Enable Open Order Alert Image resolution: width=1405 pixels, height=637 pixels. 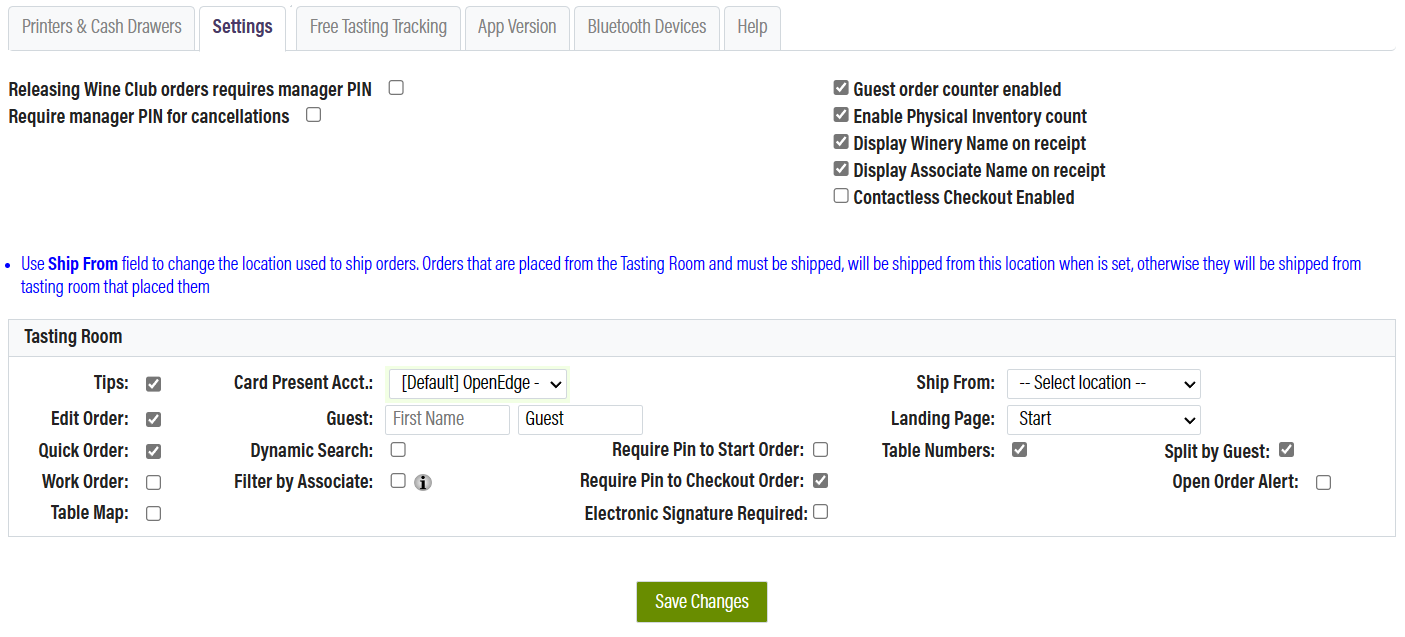pos(1323,482)
